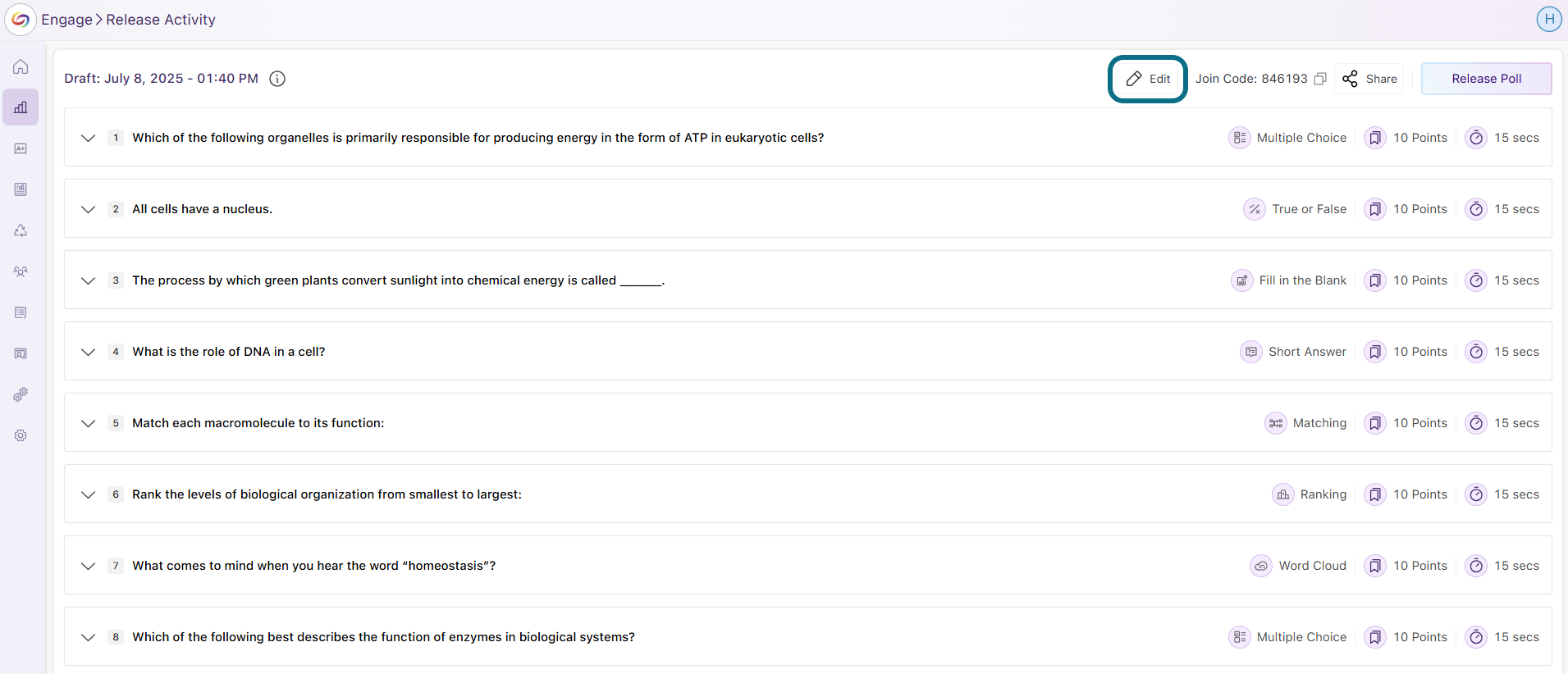Expand question 1 about ATP organelles
Image resolution: width=1568 pixels, height=674 pixels.
coord(89,138)
